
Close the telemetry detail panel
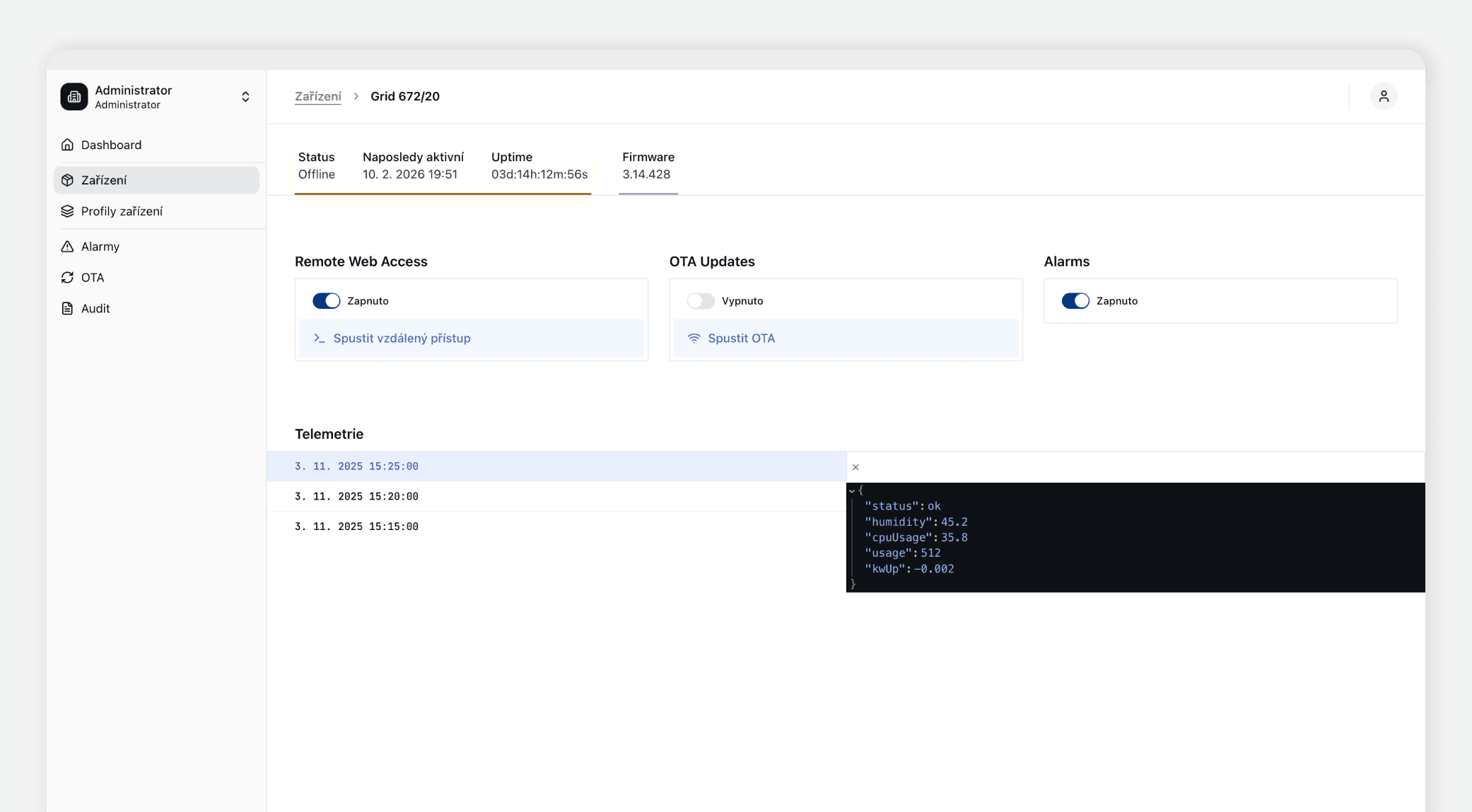(x=855, y=467)
